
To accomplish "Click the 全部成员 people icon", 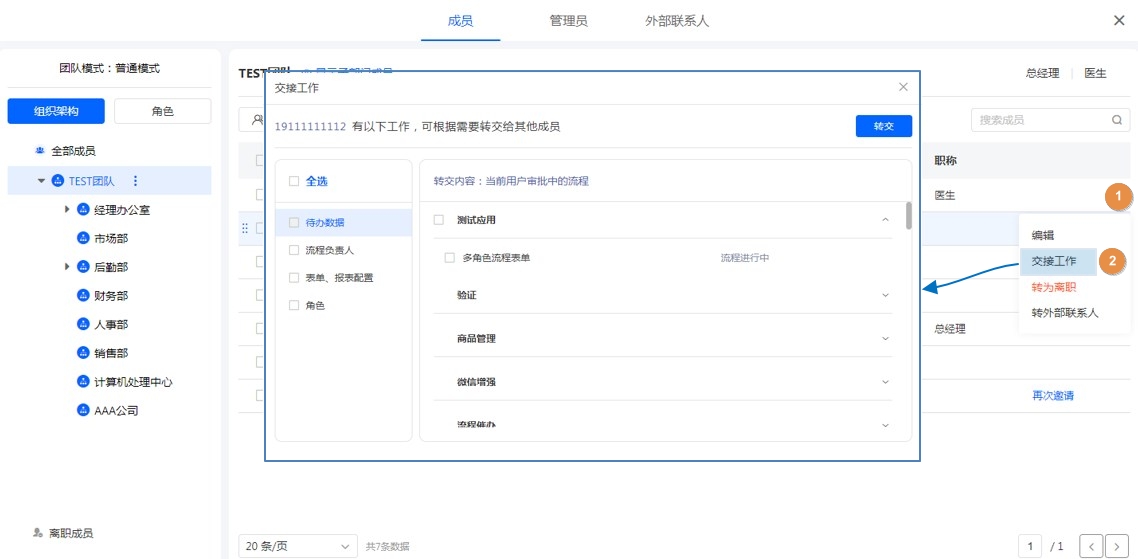I will 40,151.
